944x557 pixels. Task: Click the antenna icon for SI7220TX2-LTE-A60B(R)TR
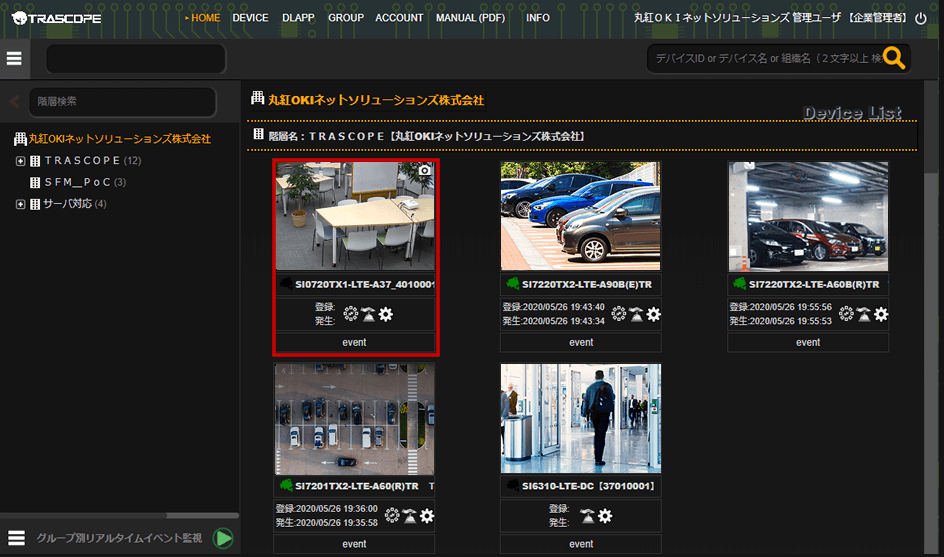[x=863, y=314]
